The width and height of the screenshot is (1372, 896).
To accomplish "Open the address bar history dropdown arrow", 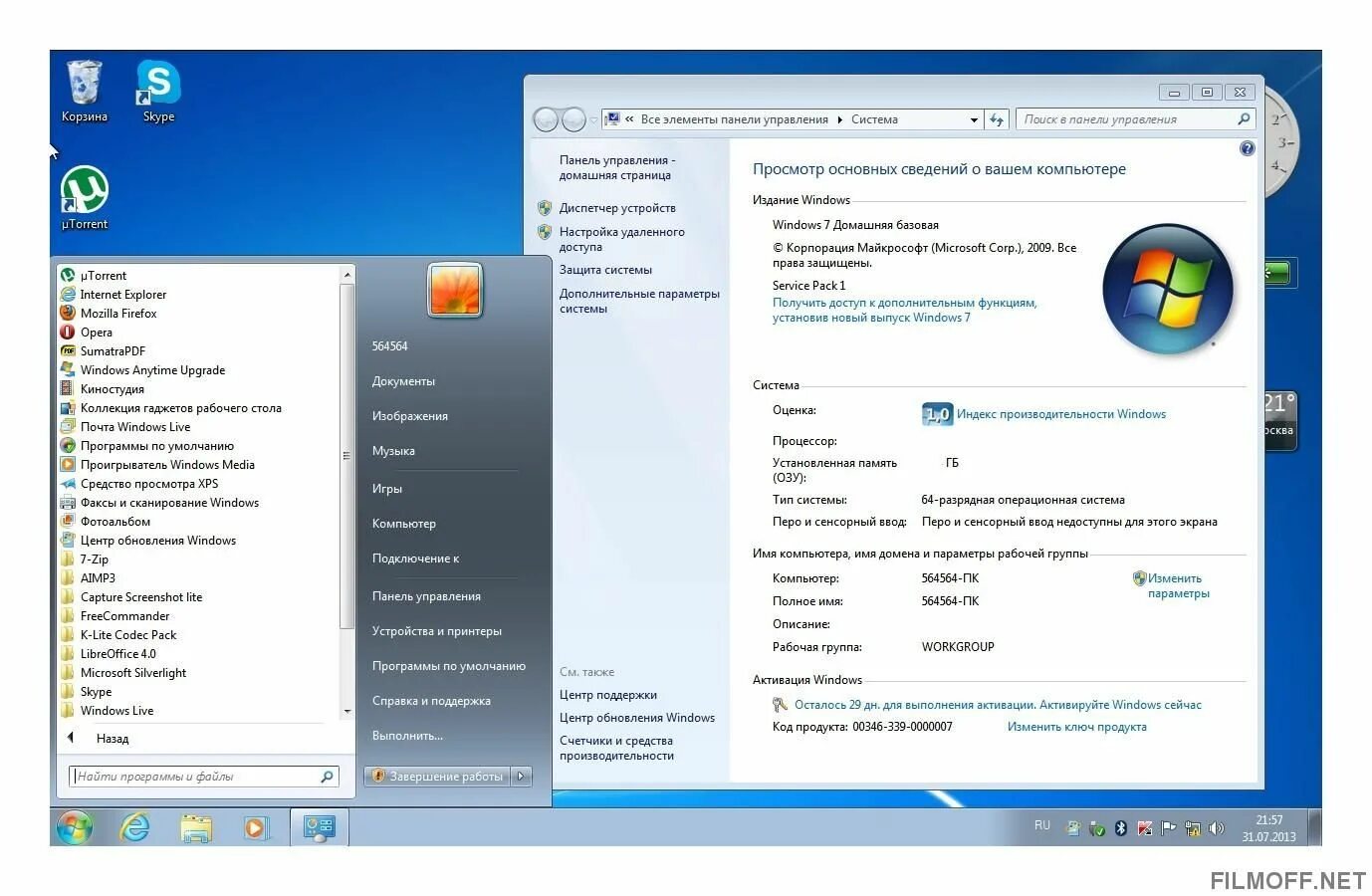I will pos(974,119).
